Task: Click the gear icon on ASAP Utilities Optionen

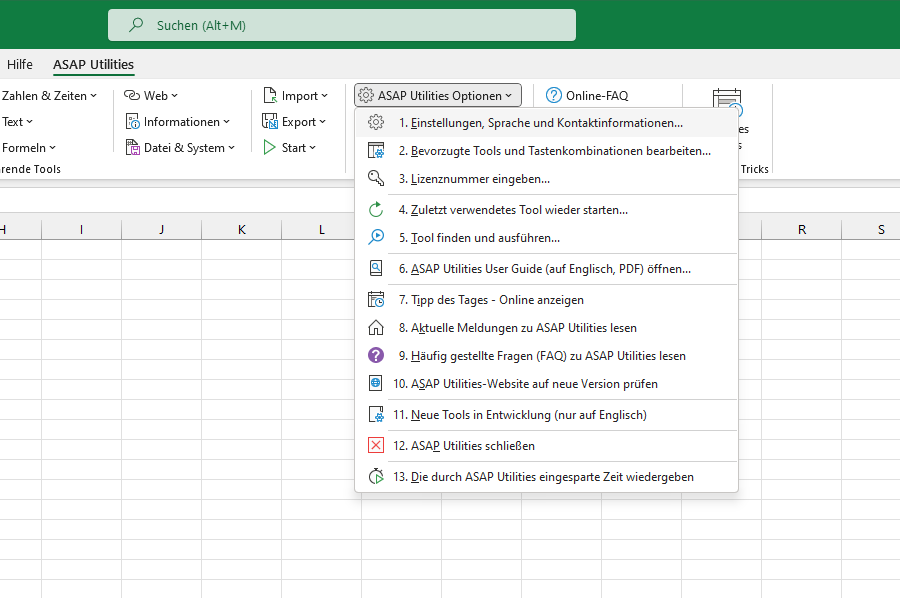Action: point(366,95)
